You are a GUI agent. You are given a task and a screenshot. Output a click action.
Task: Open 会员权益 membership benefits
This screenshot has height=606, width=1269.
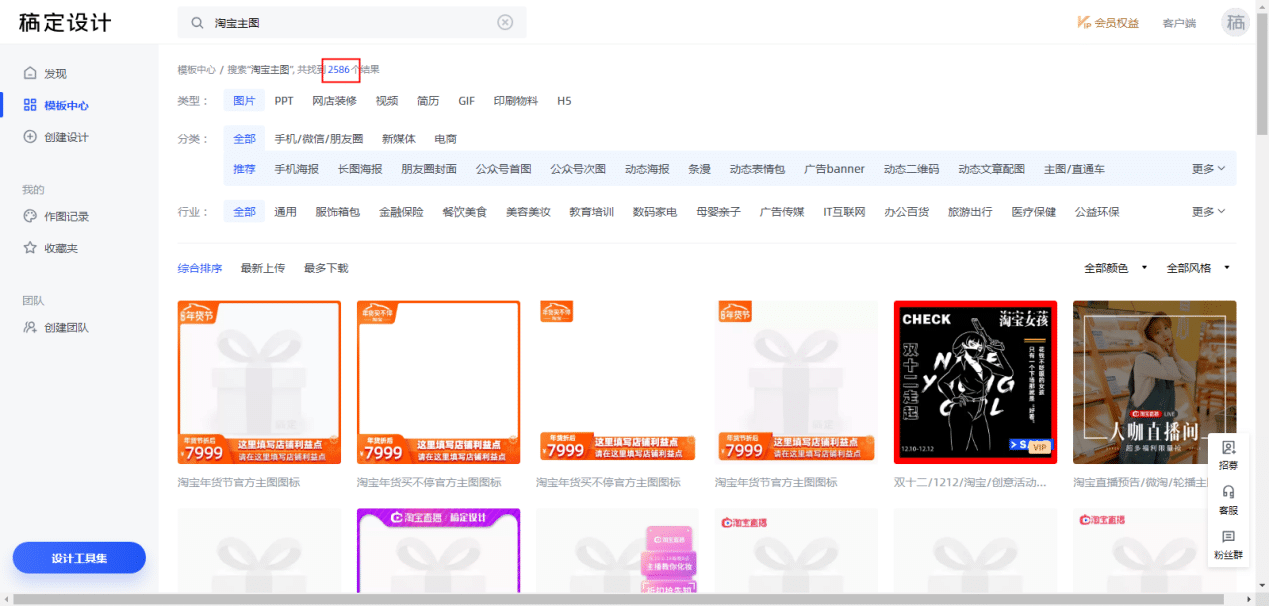click(1108, 22)
